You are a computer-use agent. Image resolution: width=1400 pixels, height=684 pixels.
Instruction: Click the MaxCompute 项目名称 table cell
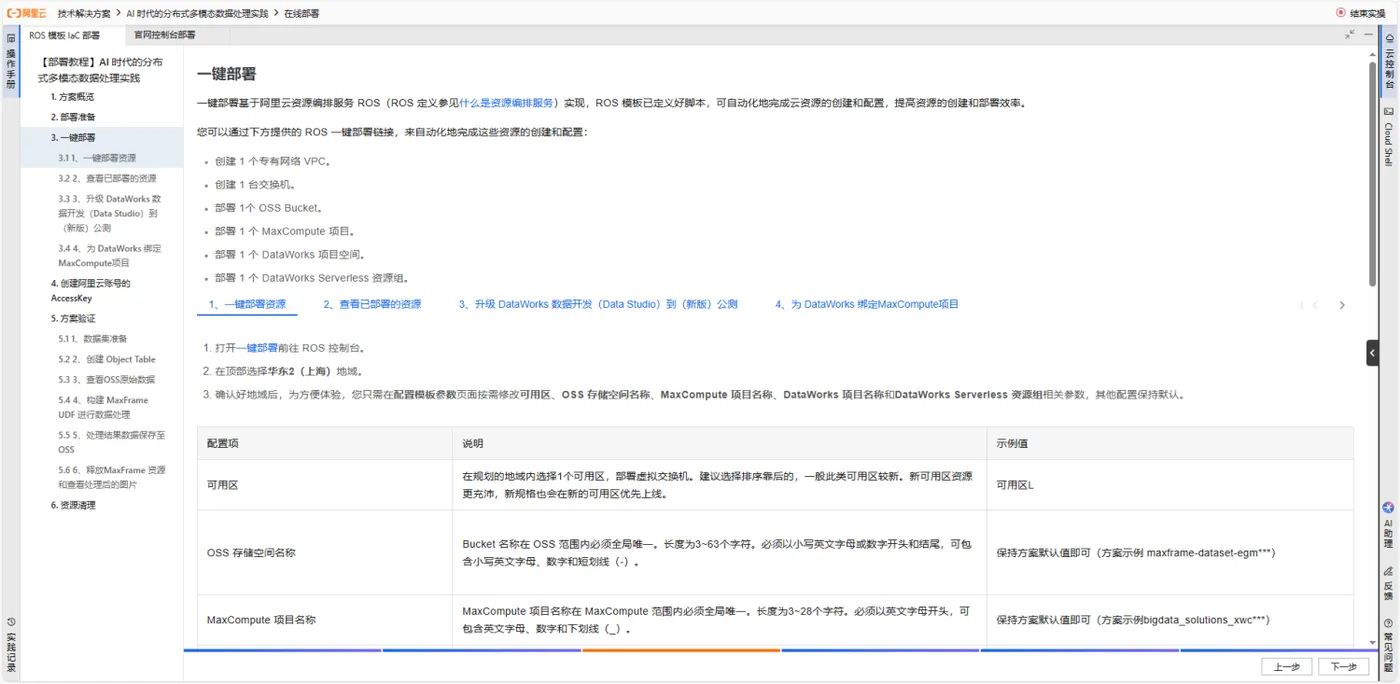pos(325,619)
